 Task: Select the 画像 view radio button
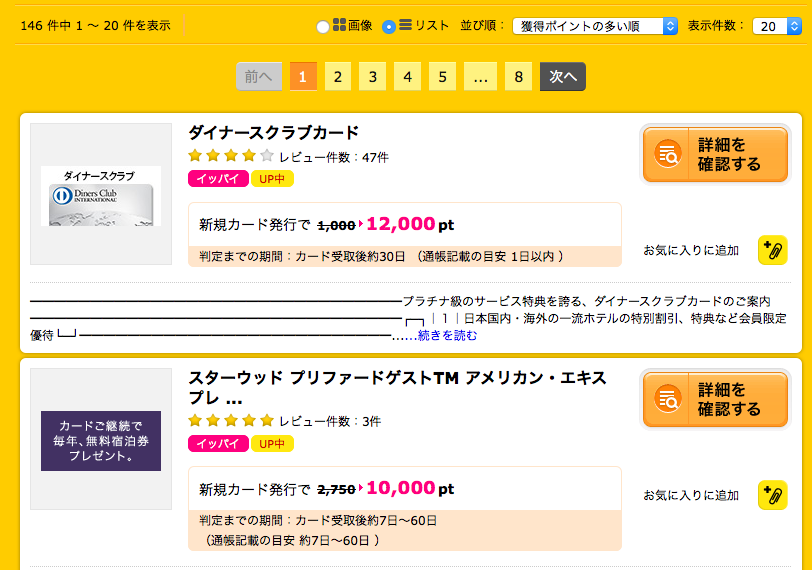click(323, 26)
